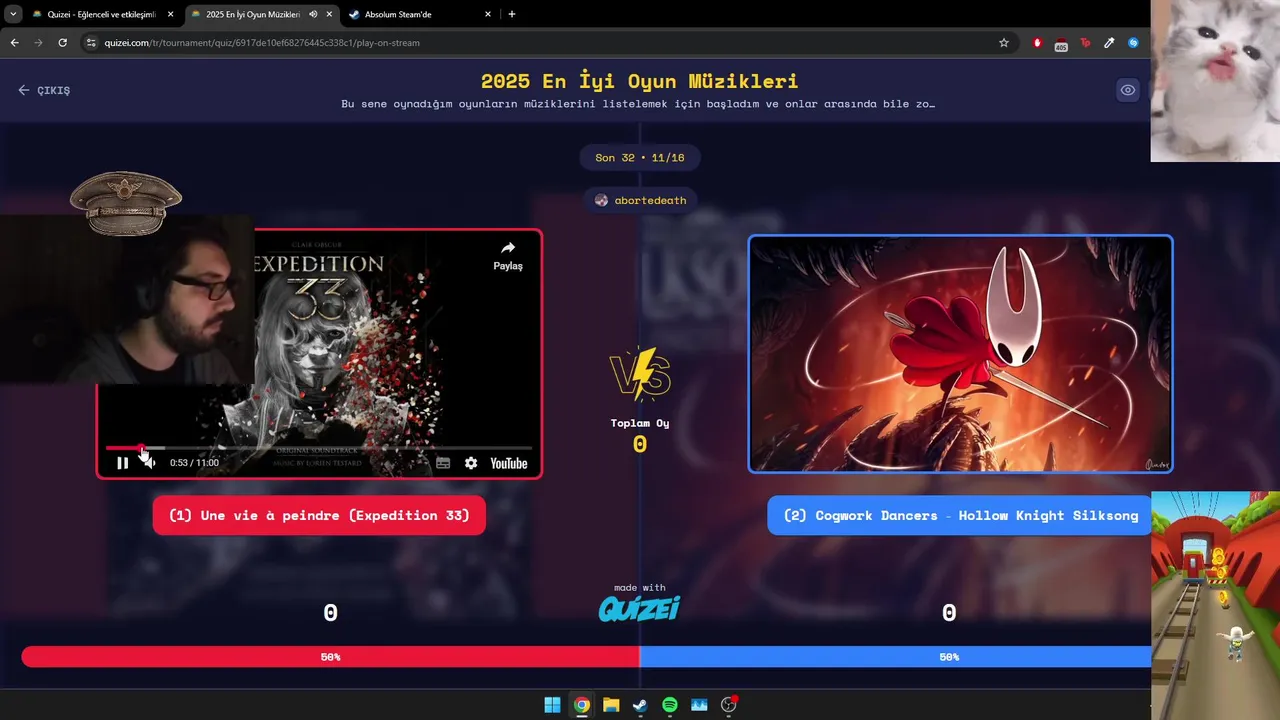1280x720 pixels.
Task: Open the Windows Start menu
Action: [552, 705]
